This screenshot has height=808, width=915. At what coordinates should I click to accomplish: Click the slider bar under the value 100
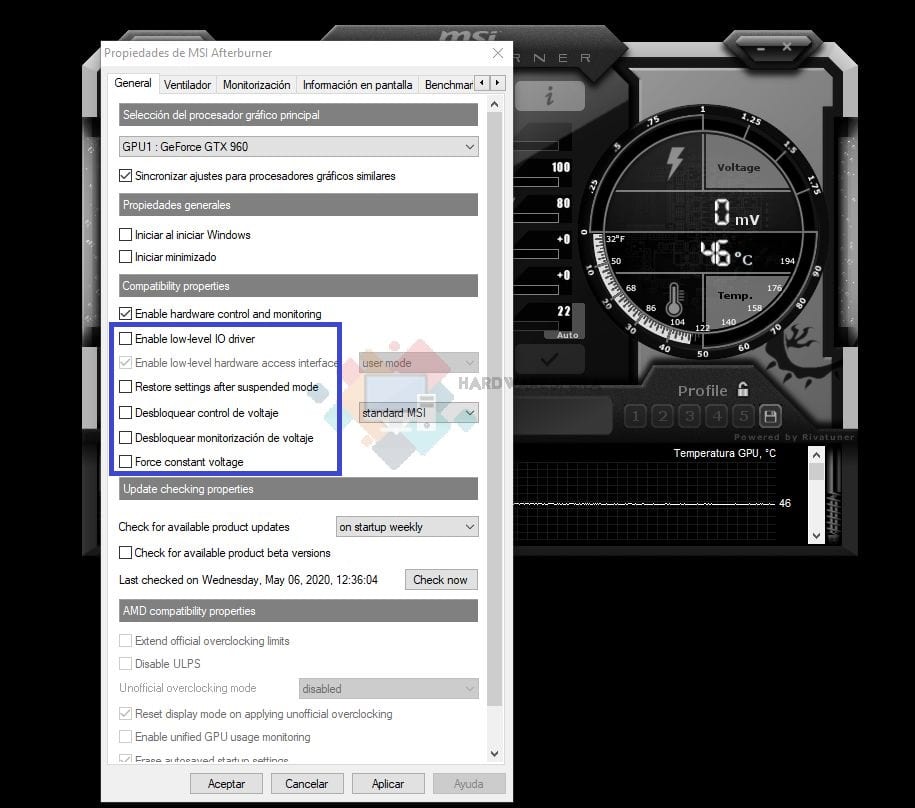[x=537, y=182]
